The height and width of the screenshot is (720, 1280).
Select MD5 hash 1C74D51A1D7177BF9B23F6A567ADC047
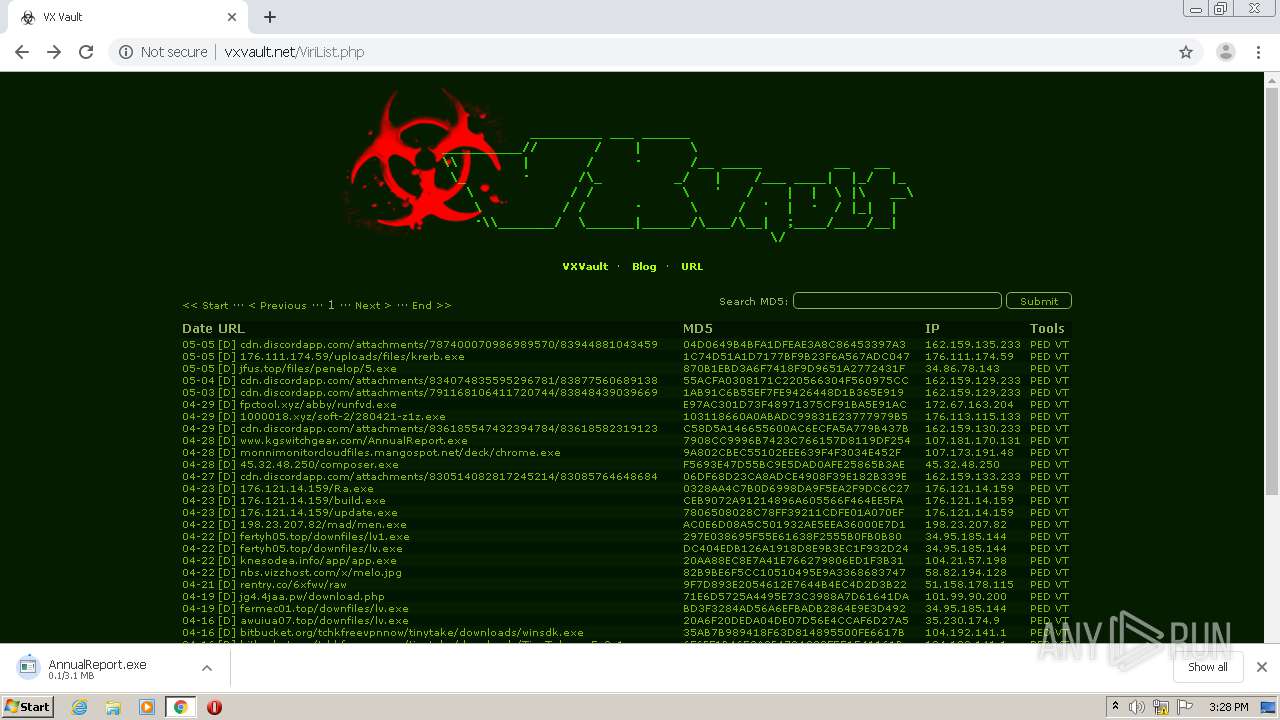(x=796, y=356)
